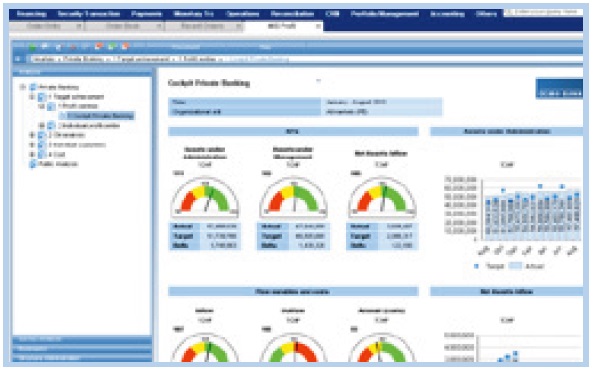Click the dark blue button at top right of report
This screenshot has height=372, width=596.
(559, 89)
